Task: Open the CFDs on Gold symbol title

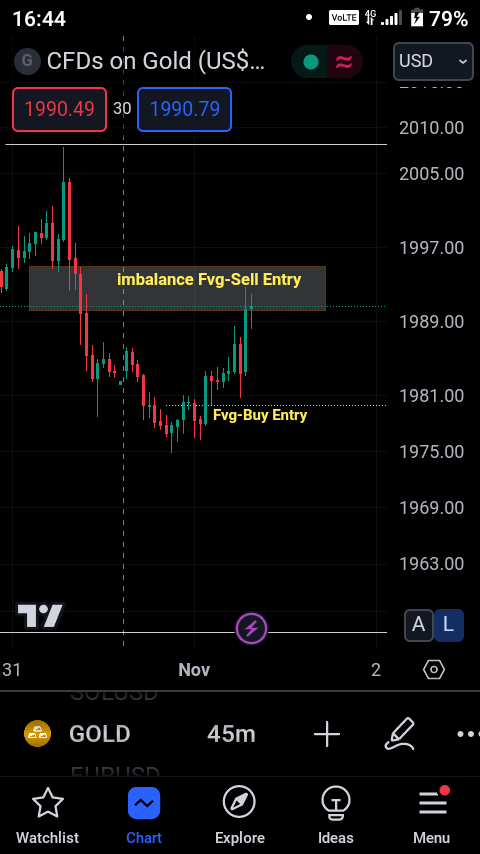Action: click(156, 62)
